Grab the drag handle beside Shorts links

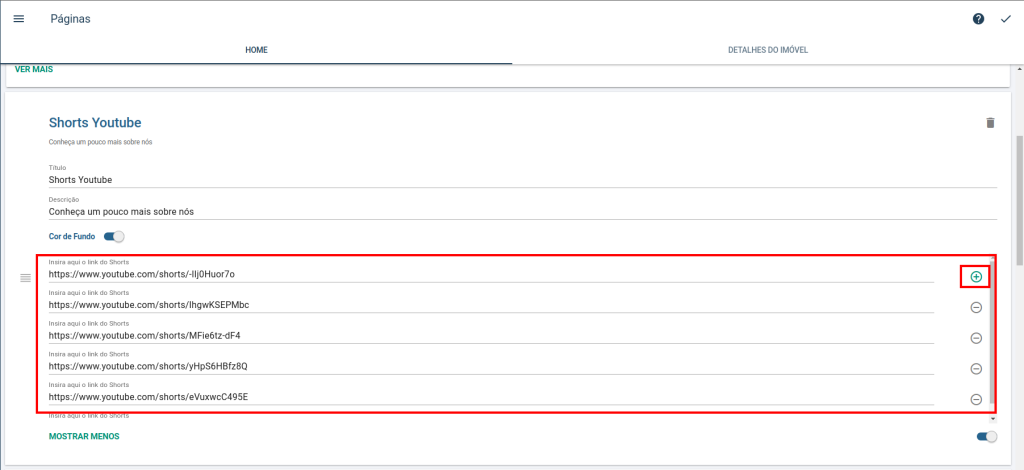[26, 277]
